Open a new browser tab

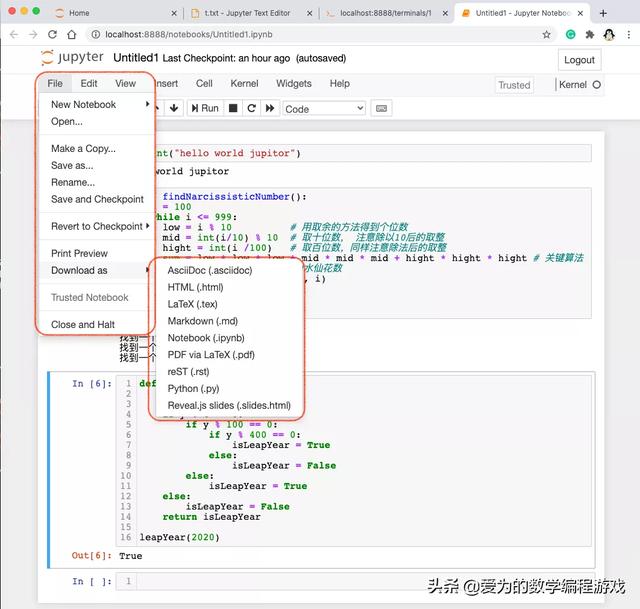coord(603,13)
